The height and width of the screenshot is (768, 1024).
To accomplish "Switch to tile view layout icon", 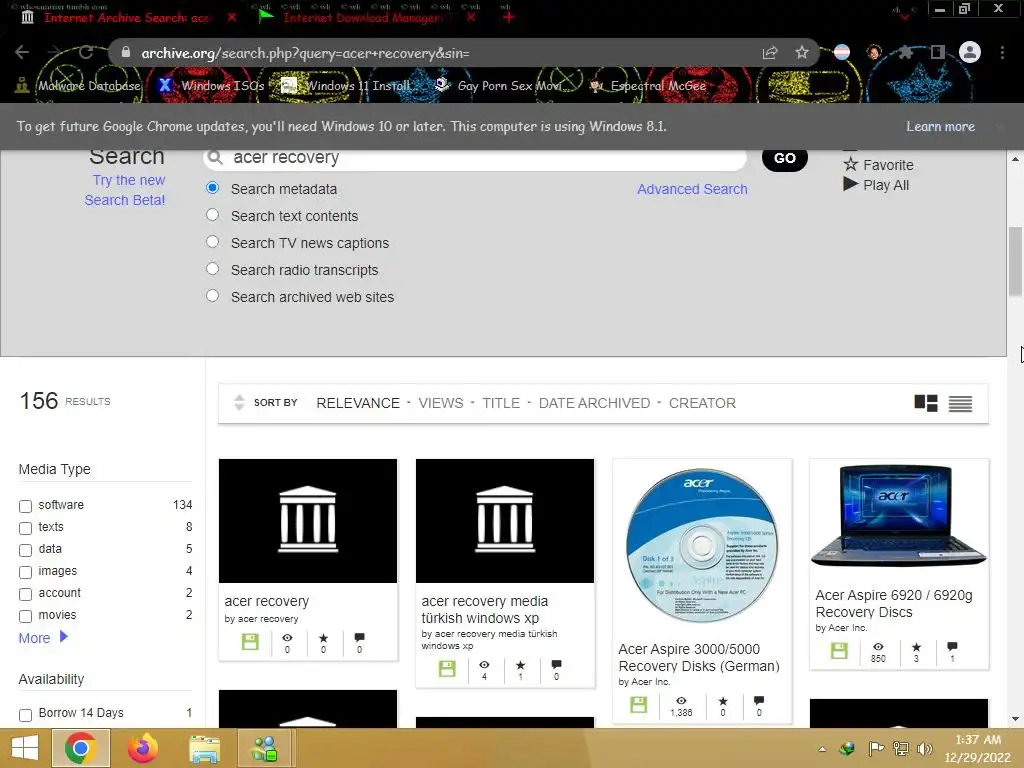I will 926,403.
